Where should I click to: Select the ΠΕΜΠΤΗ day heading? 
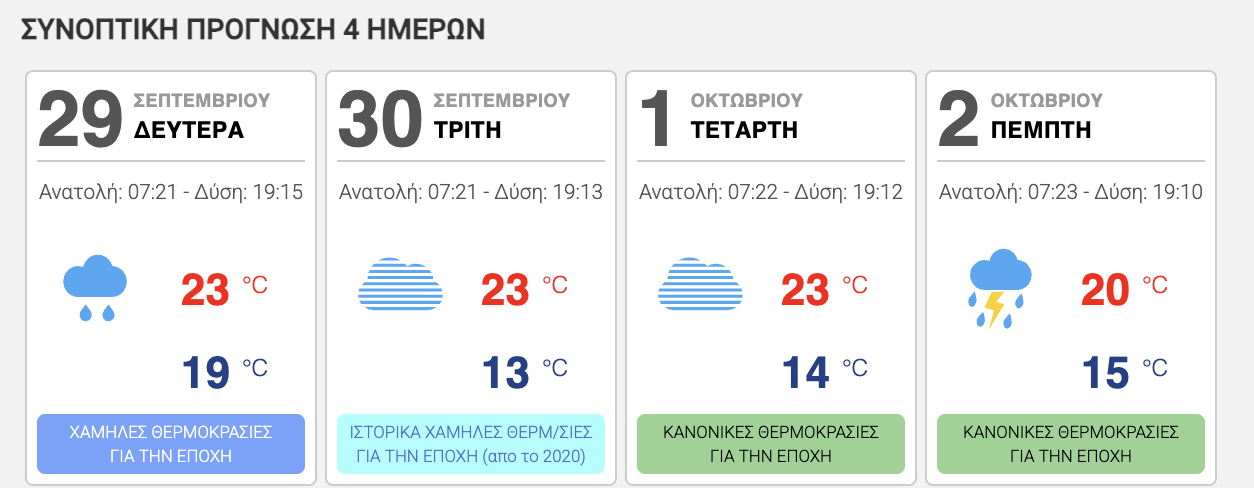(1041, 130)
